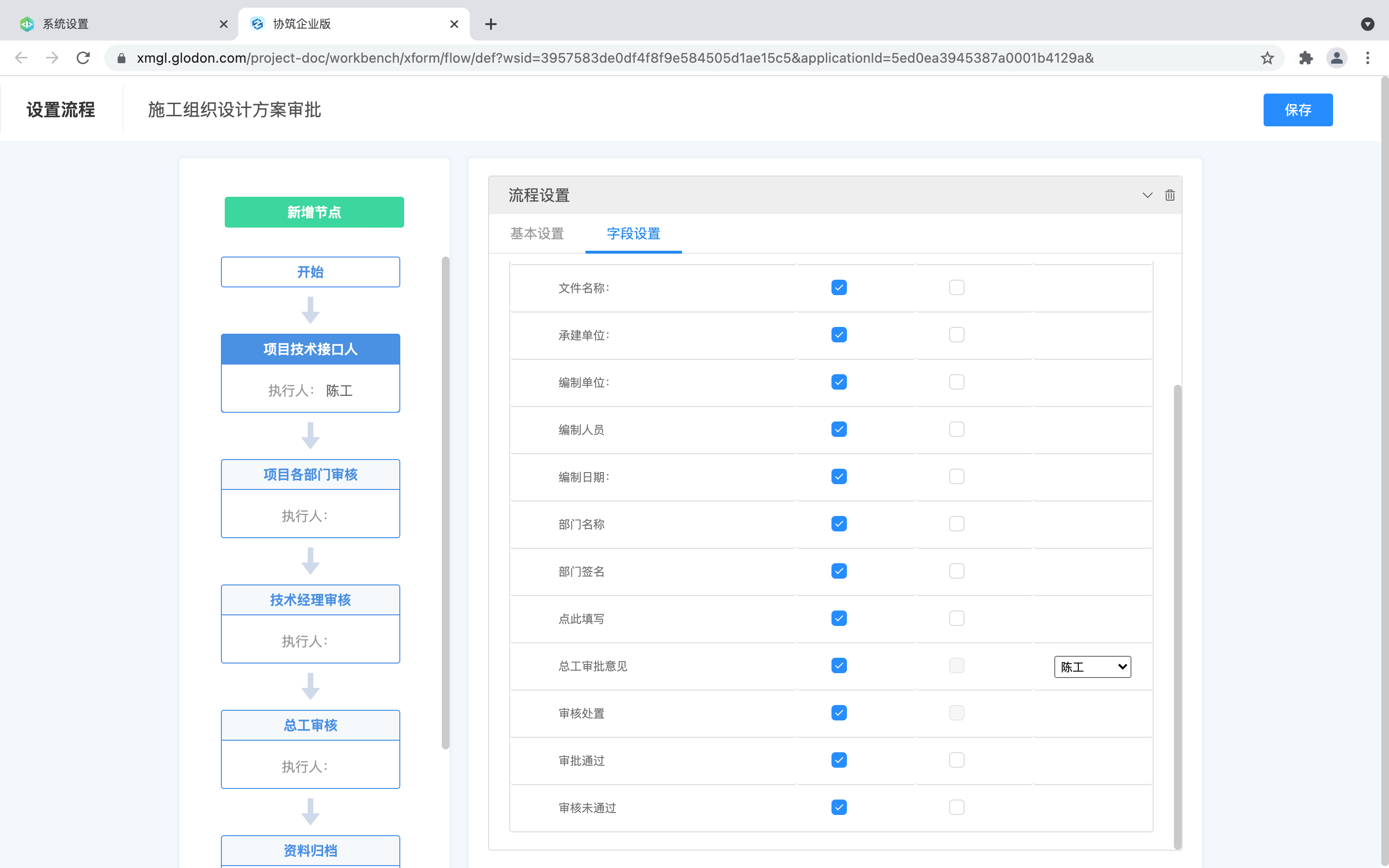Click the 新增节点 button
Image resolution: width=1389 pixels, height=868 pixels.
[313, 212]
